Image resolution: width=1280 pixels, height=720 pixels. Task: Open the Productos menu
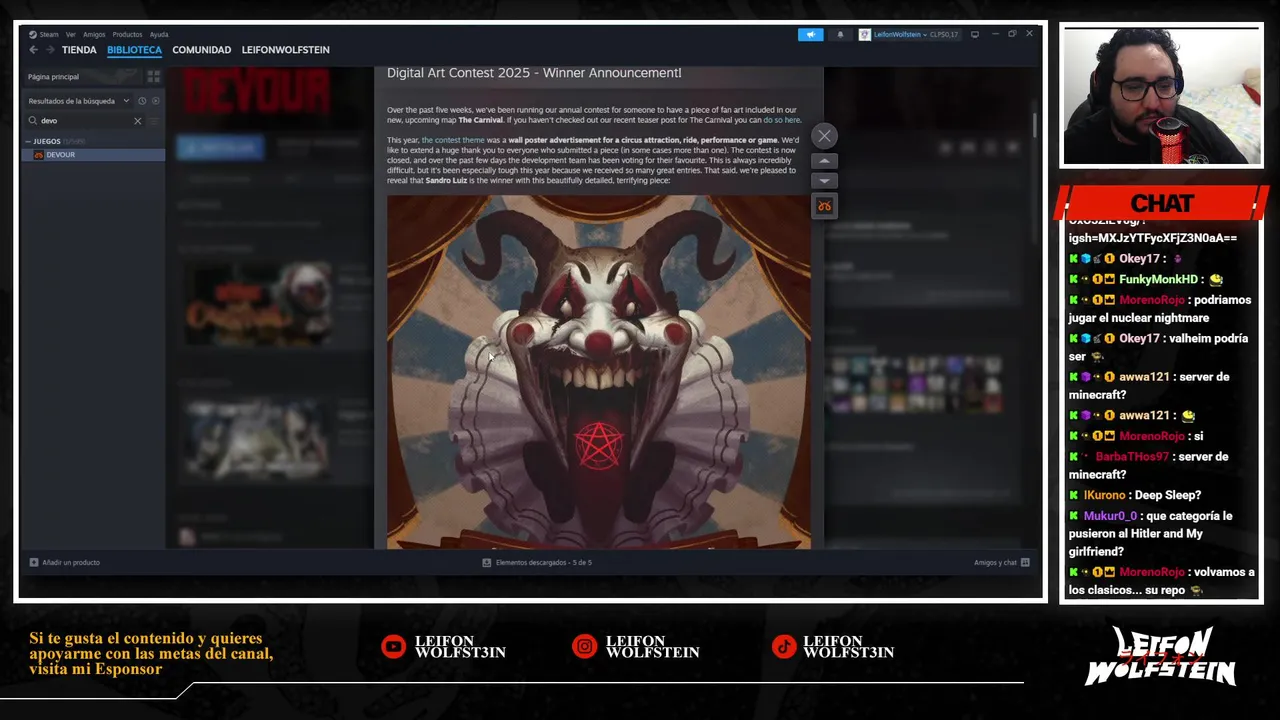click(x=127, y=34)
